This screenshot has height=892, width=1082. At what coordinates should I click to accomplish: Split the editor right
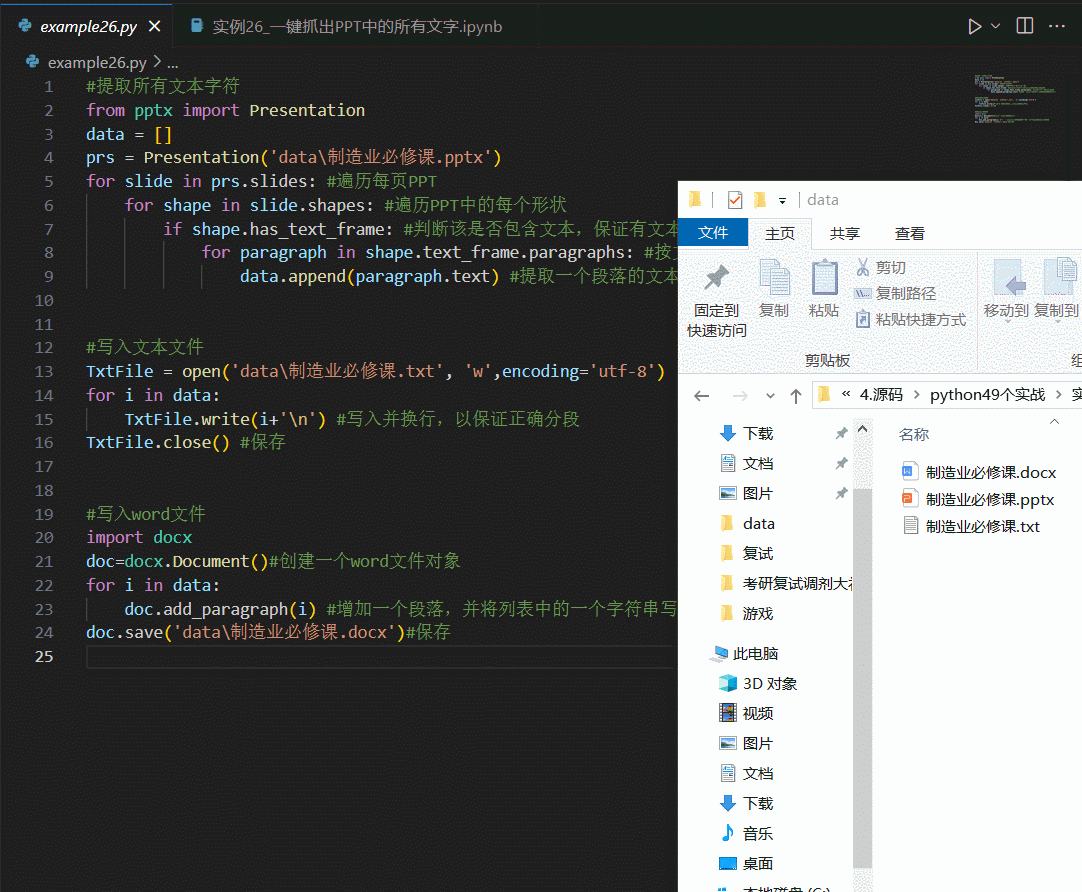tap(1025, 26)
